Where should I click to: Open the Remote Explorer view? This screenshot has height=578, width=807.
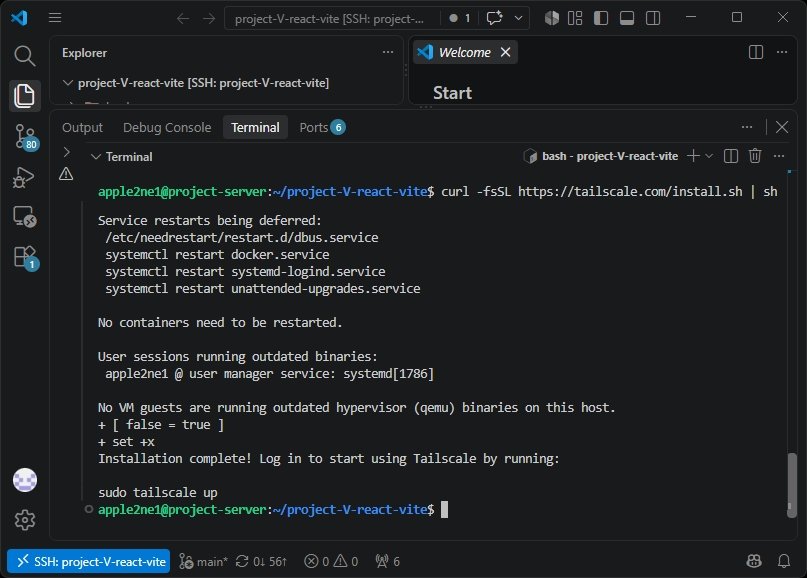[x=24, y=217]
